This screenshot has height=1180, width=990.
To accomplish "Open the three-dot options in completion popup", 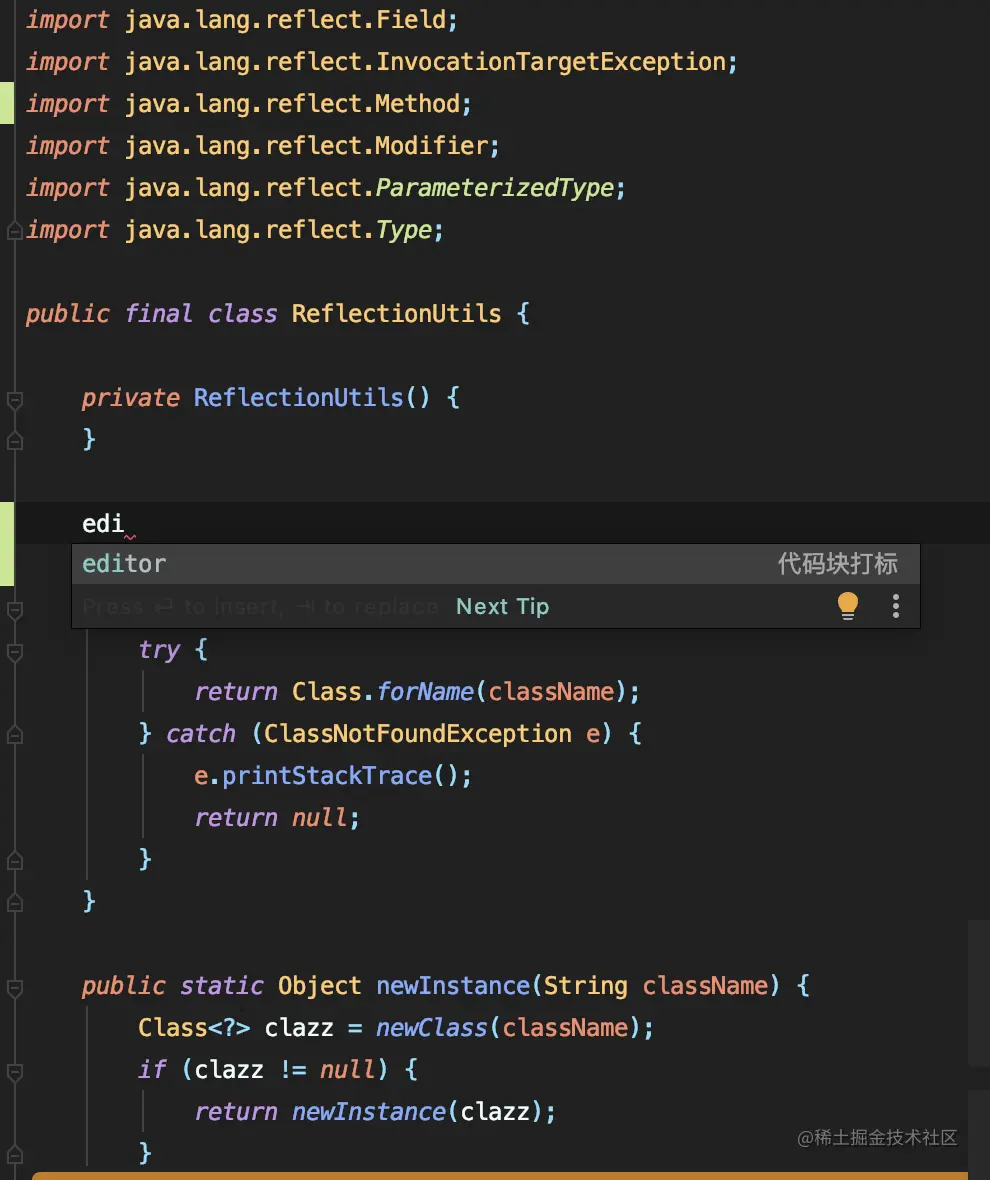I will click(895, 606).
